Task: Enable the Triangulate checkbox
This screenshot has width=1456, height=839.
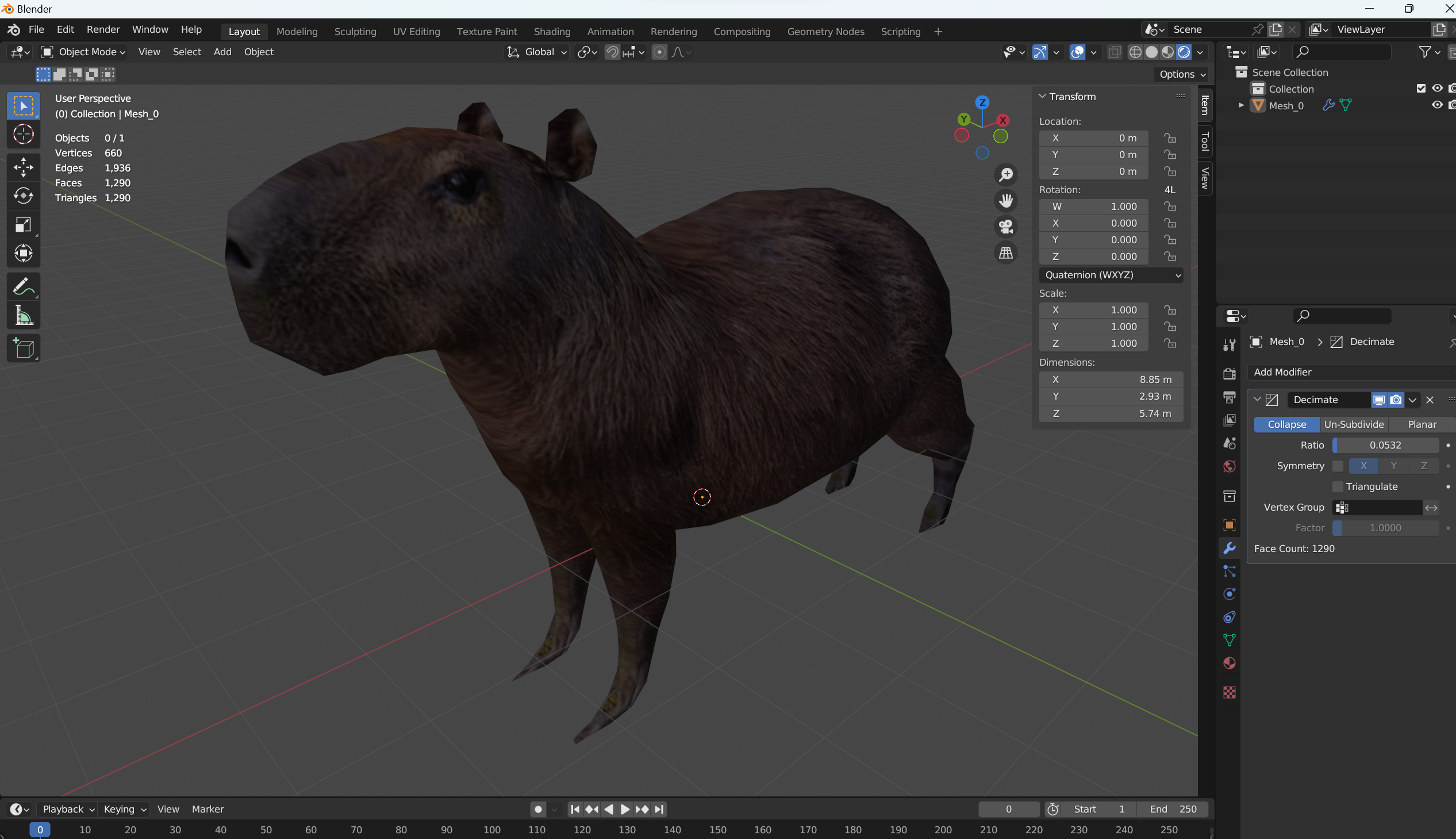Action: (x=1338, y=487)
